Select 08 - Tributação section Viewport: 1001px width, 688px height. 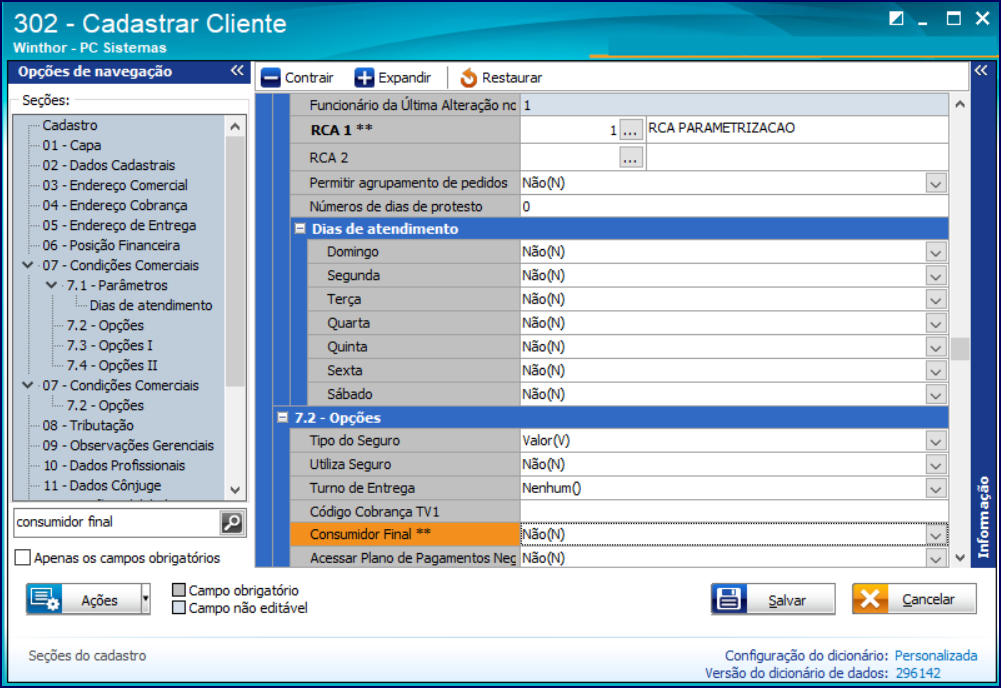(x=88, y=426)
